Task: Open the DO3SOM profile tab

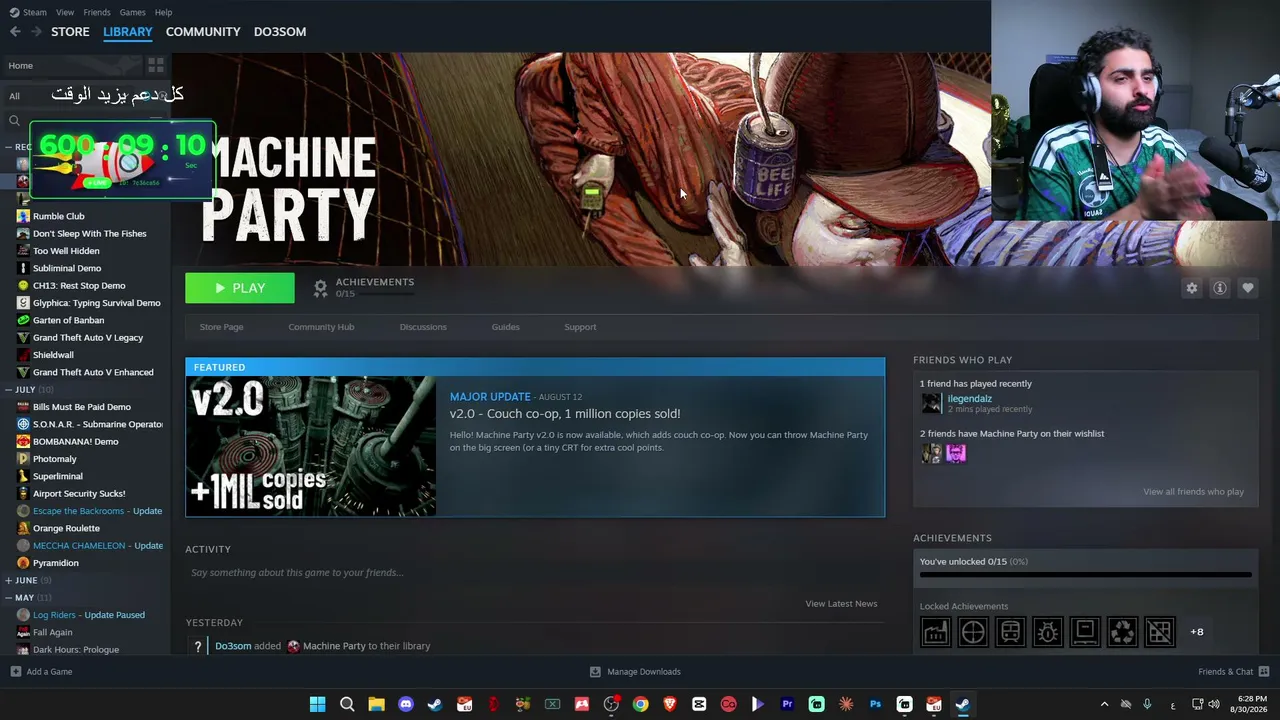Action: 280,32
